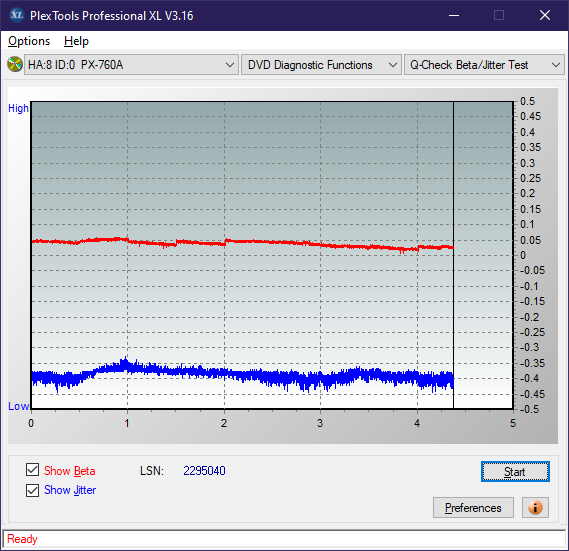Viewport: 569px width, 551px height.
Task: Toggle the Show Beta checkbox
Action: click(32, 469)
